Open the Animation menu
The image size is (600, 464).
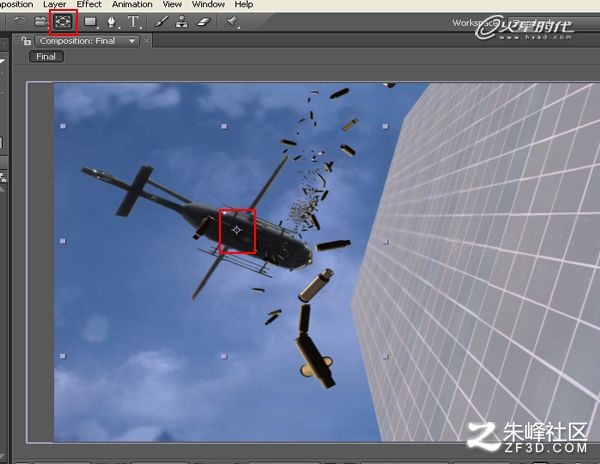(132, 5)
